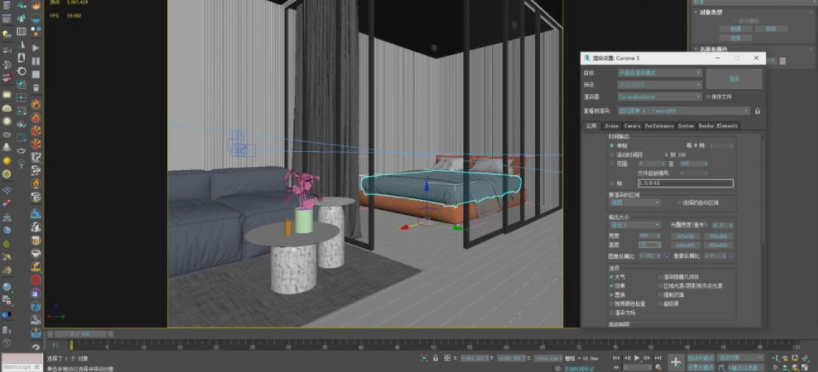Image resolution: width=818 pixels, height=372 pixels.
Task: Click the isolate selection icon in status bar
Action: point(424,358)
